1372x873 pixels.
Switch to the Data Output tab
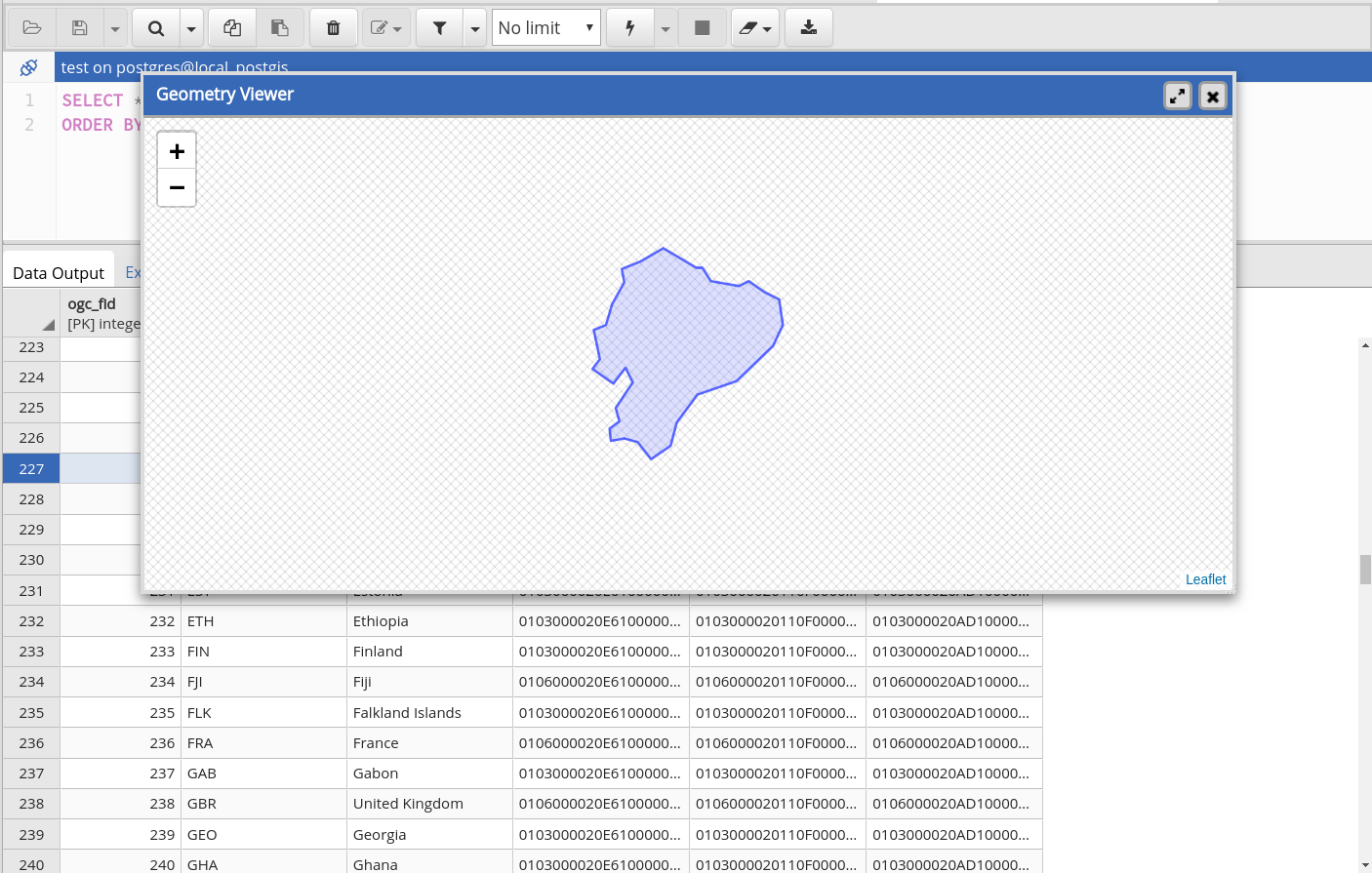tap(59, 273)
